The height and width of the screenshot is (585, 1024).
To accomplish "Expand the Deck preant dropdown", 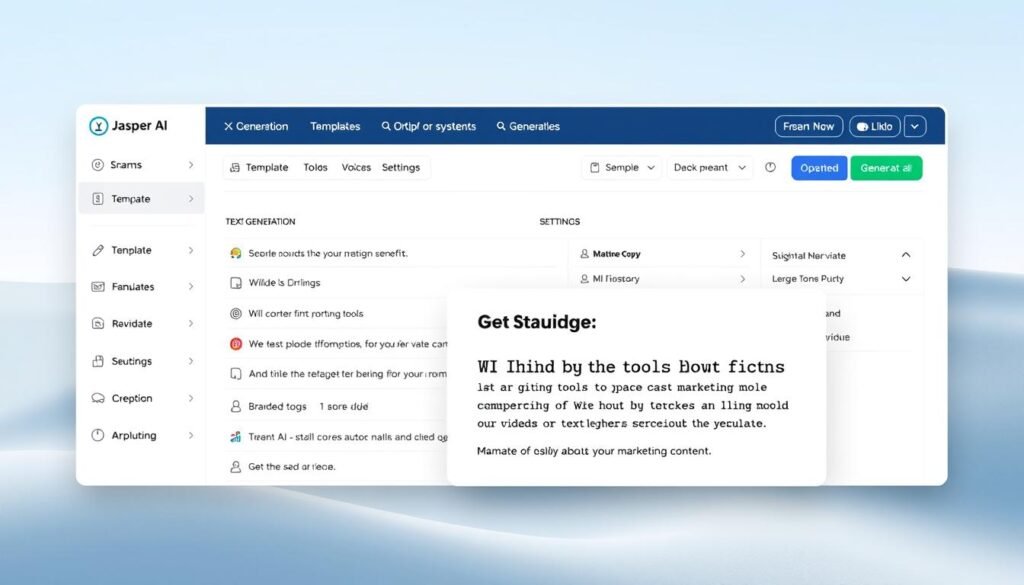I will point(710,168).
